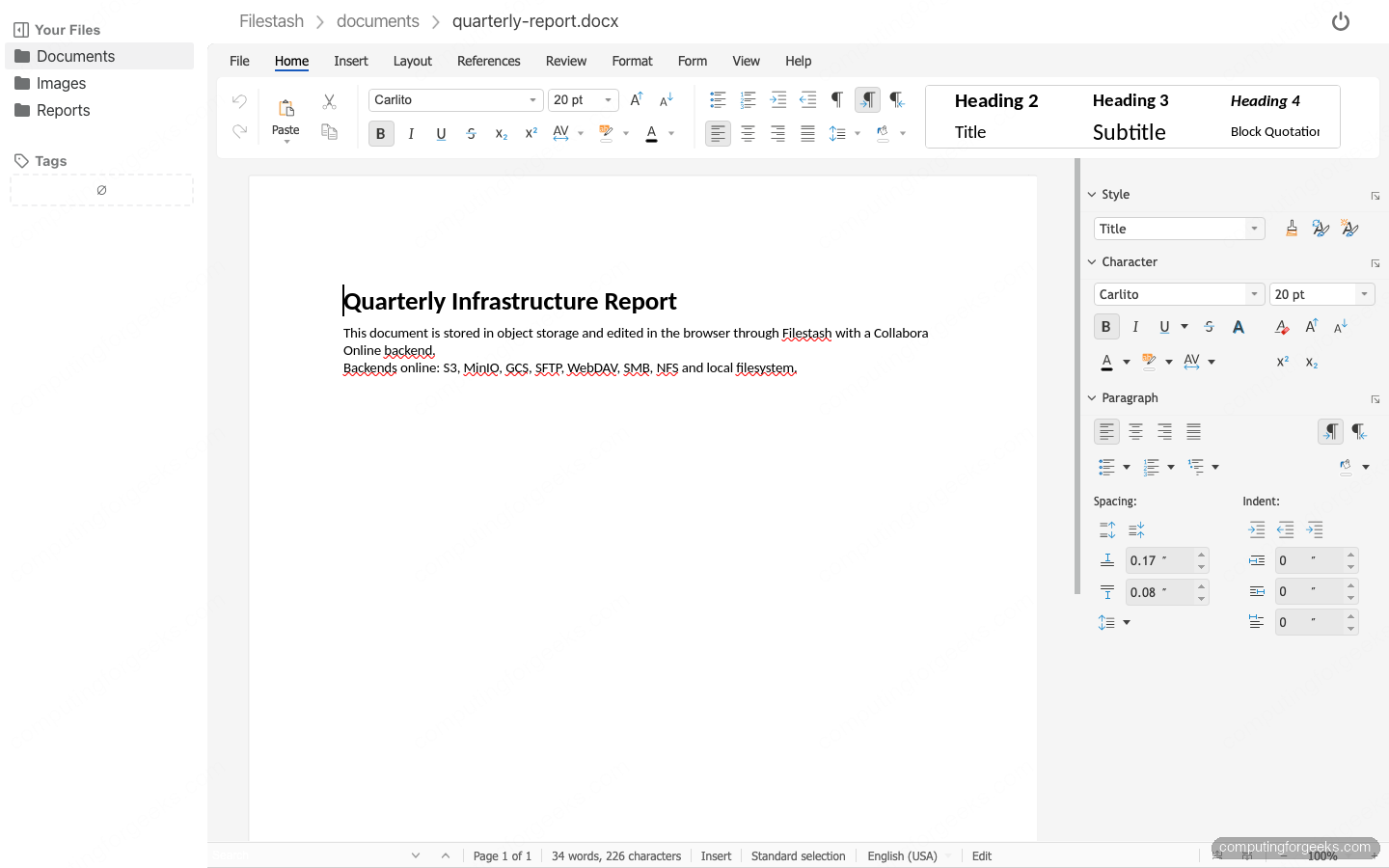The width and height of the screenshot is (1389, 868).
Task: Switch to the Layout tab
Action: click(412, 61)
